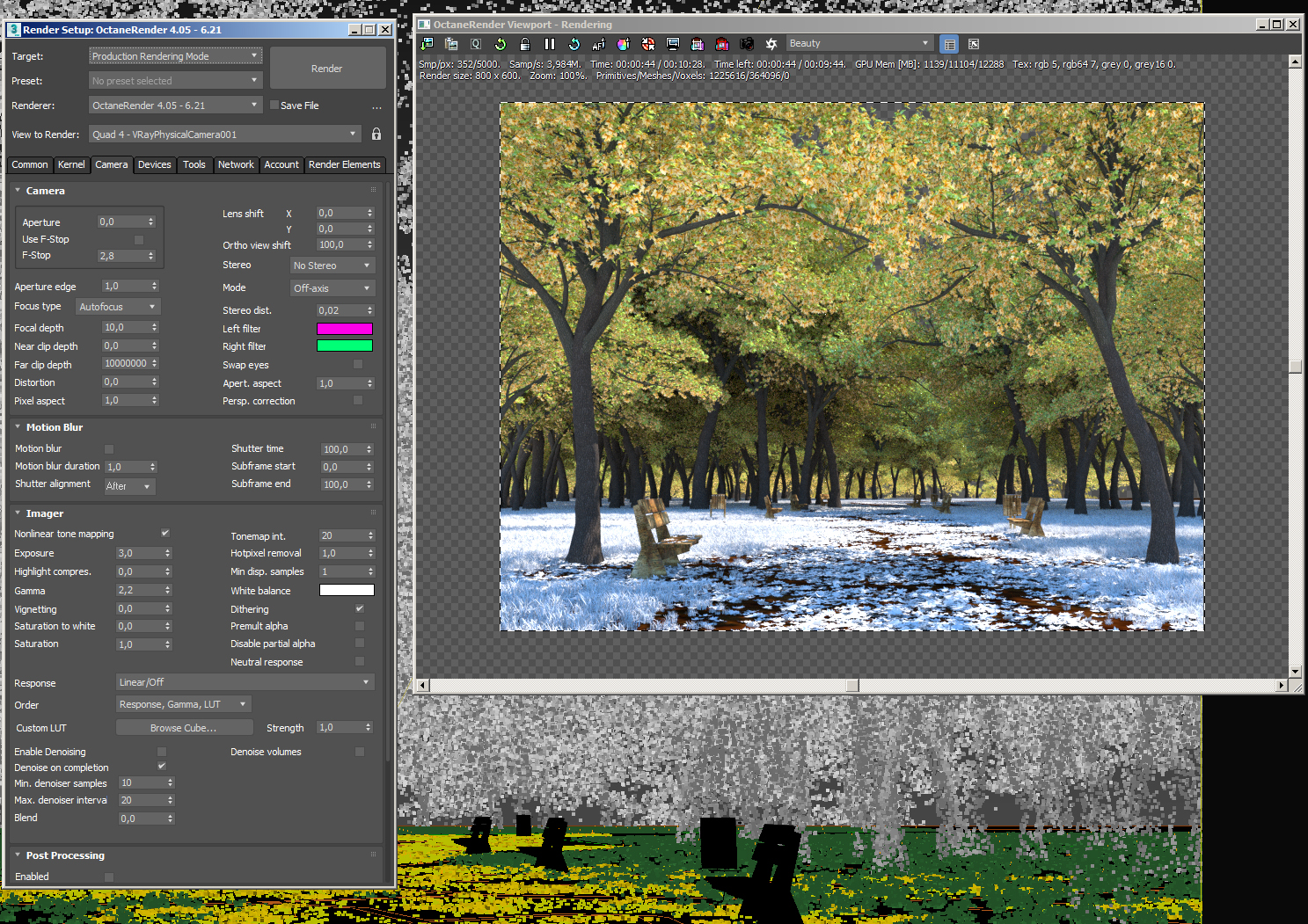Click the rightmost viewport toolbar image icon
The image size is (1308, 924).
[x=974, y=44]
